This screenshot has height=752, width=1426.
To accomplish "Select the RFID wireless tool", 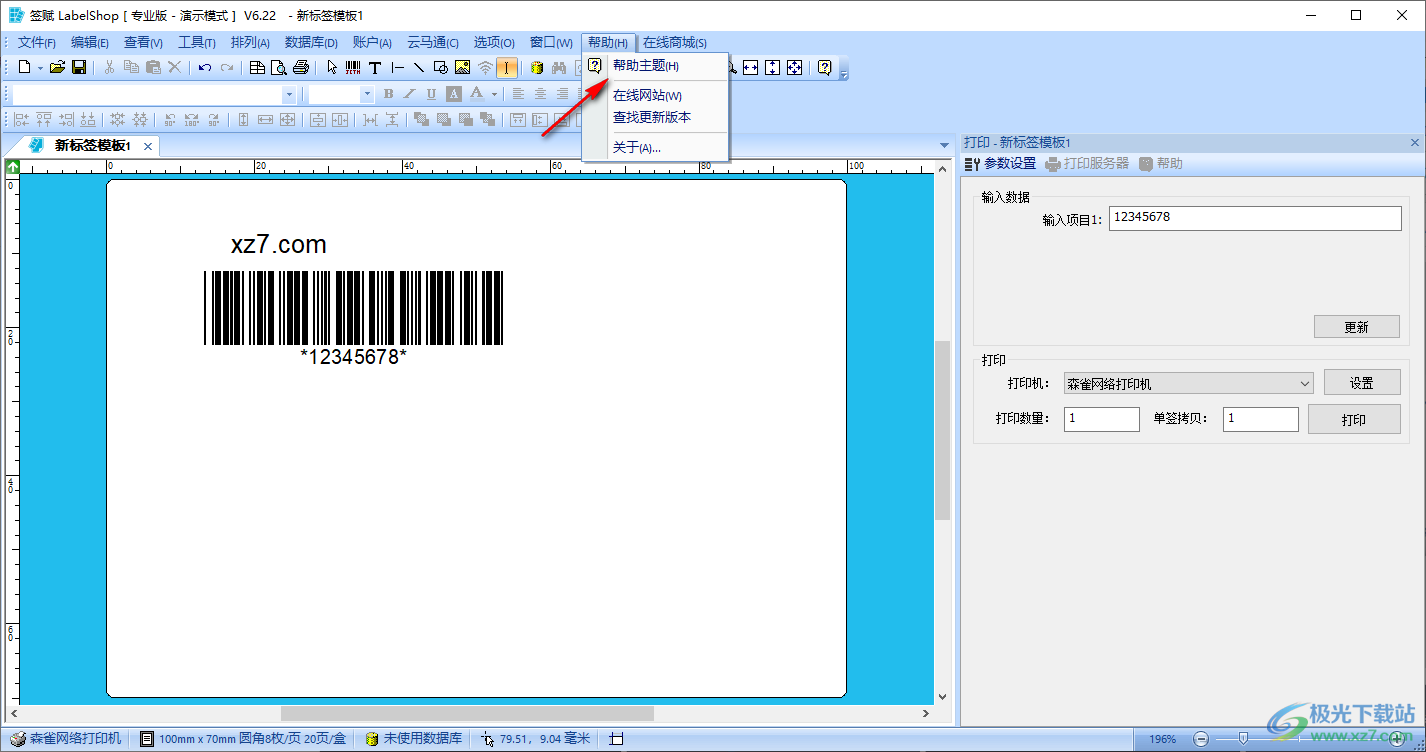I will pos(485,67).
